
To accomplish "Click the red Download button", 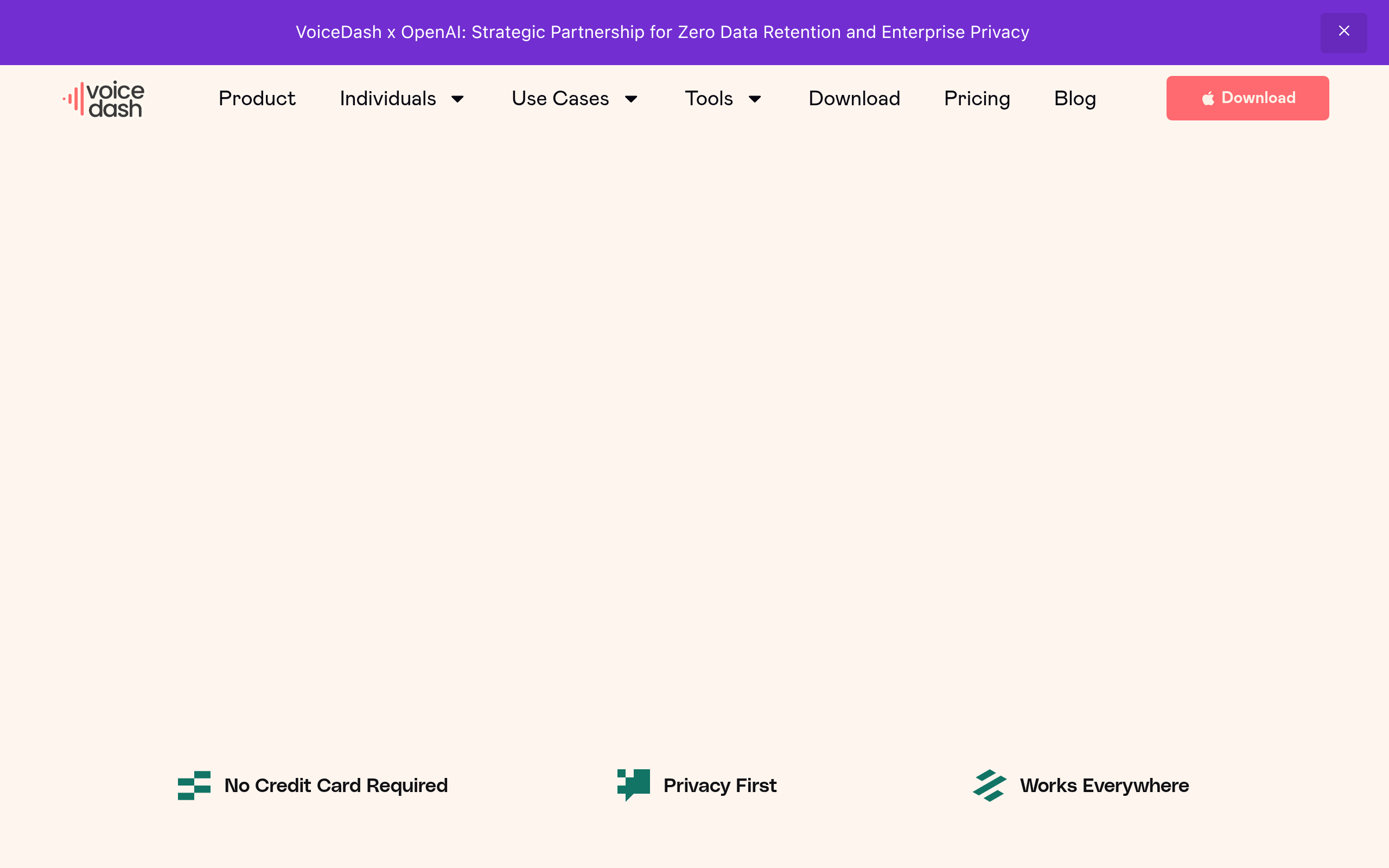I will [x=1247, y=98].
